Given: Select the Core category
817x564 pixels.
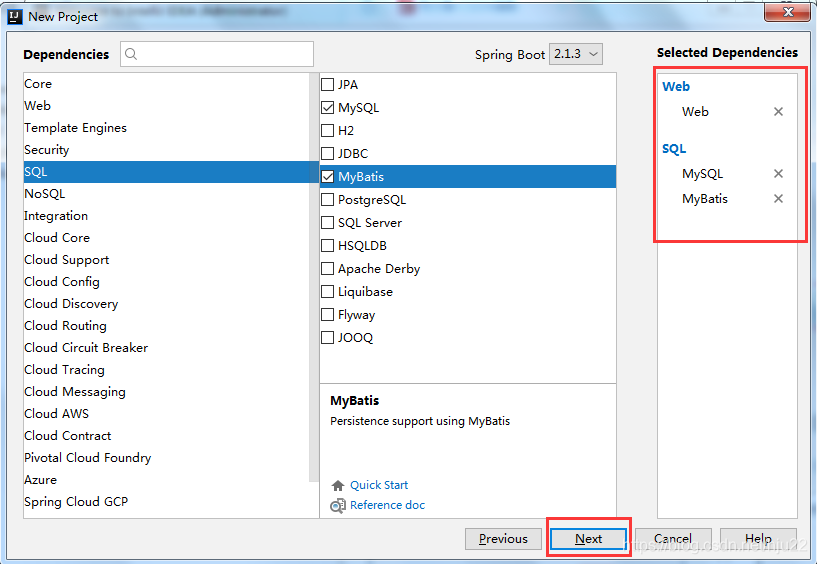Looking at the screenshot, I should [x=167, y=84].
